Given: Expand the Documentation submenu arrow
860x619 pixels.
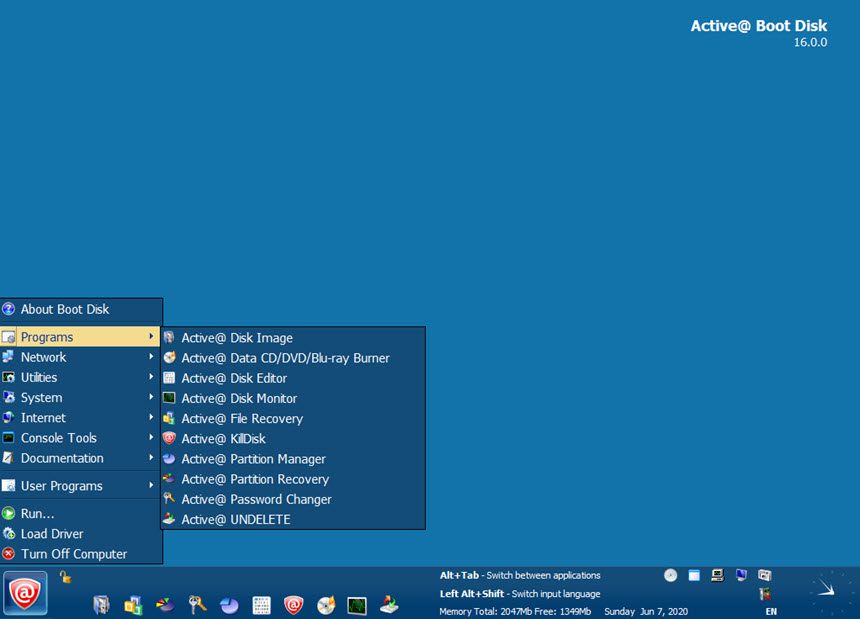Looking at the screenshot, I should pos(151,458).
